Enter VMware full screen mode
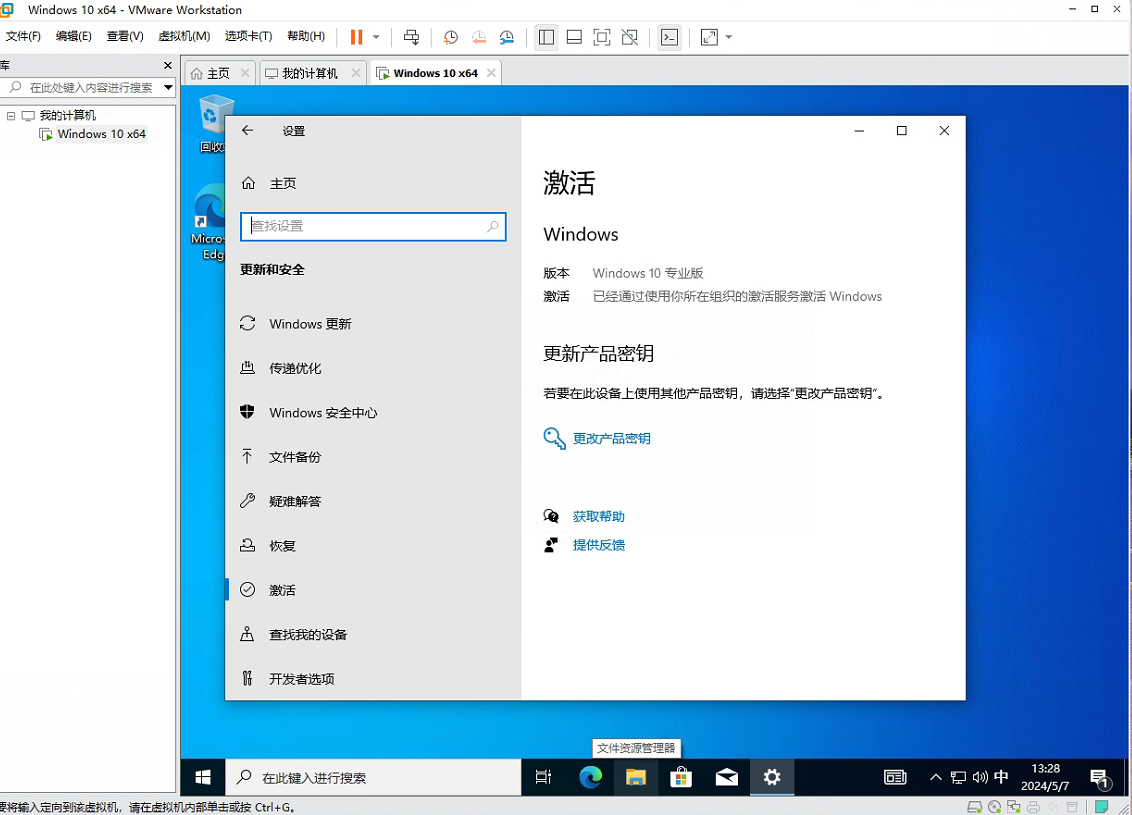Screen dimensions: 1132x815 tap(601, 37)
